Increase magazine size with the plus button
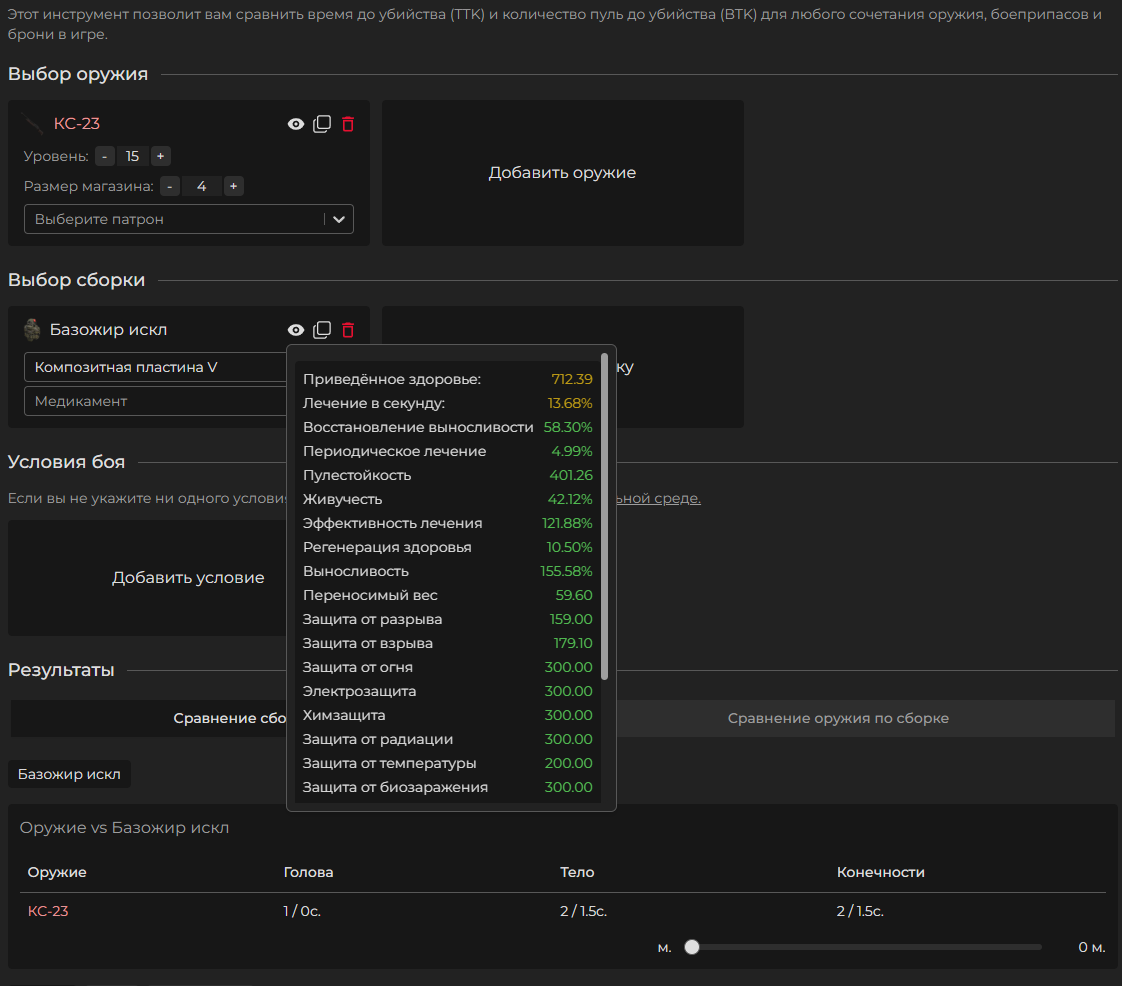Viewport: 1122px width, 986px height. tap(233, 186)
